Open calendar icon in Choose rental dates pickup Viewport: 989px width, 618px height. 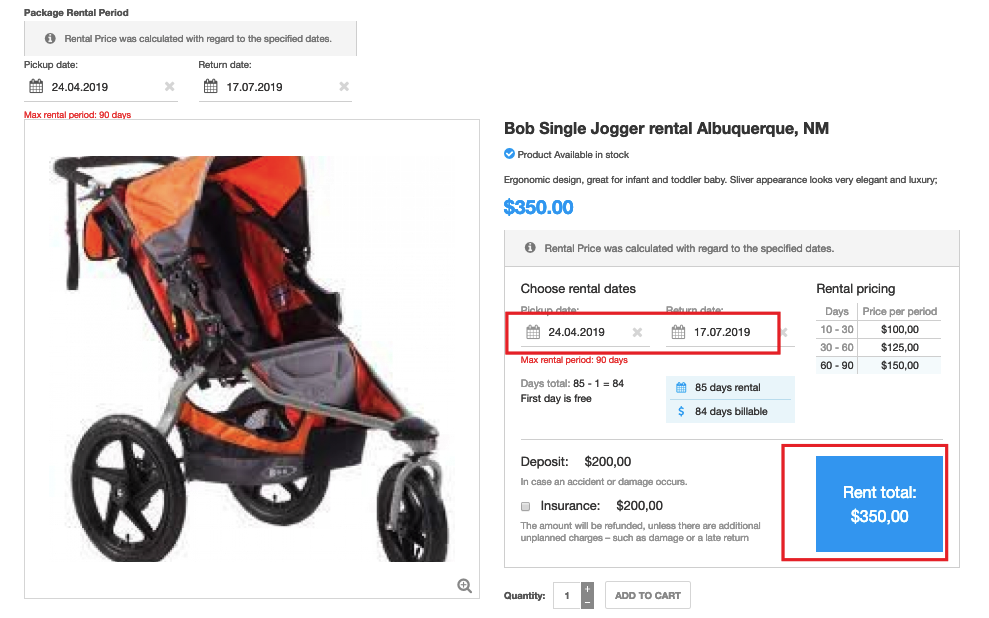coord(533,332)
